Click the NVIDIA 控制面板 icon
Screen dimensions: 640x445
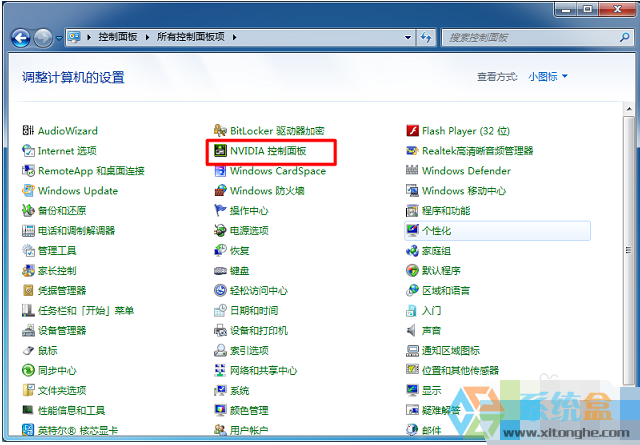coord(220,151)
